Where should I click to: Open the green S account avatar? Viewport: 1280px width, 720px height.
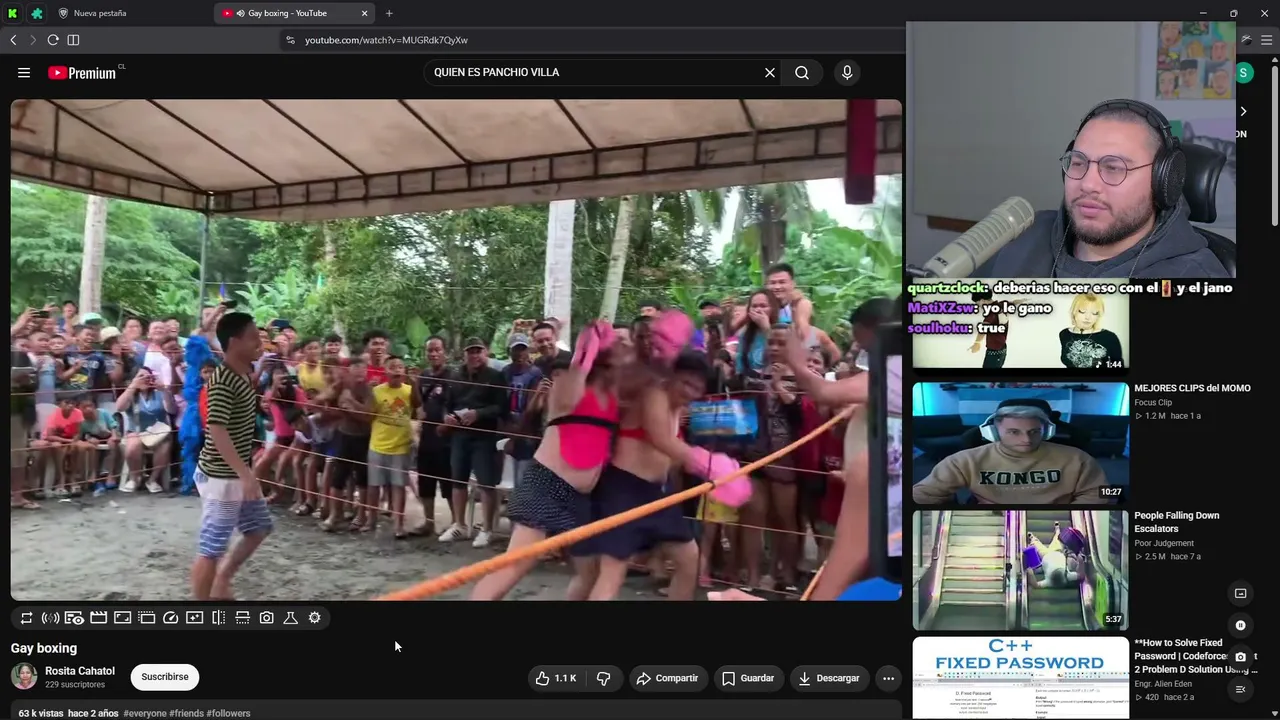coord(1244,72)
